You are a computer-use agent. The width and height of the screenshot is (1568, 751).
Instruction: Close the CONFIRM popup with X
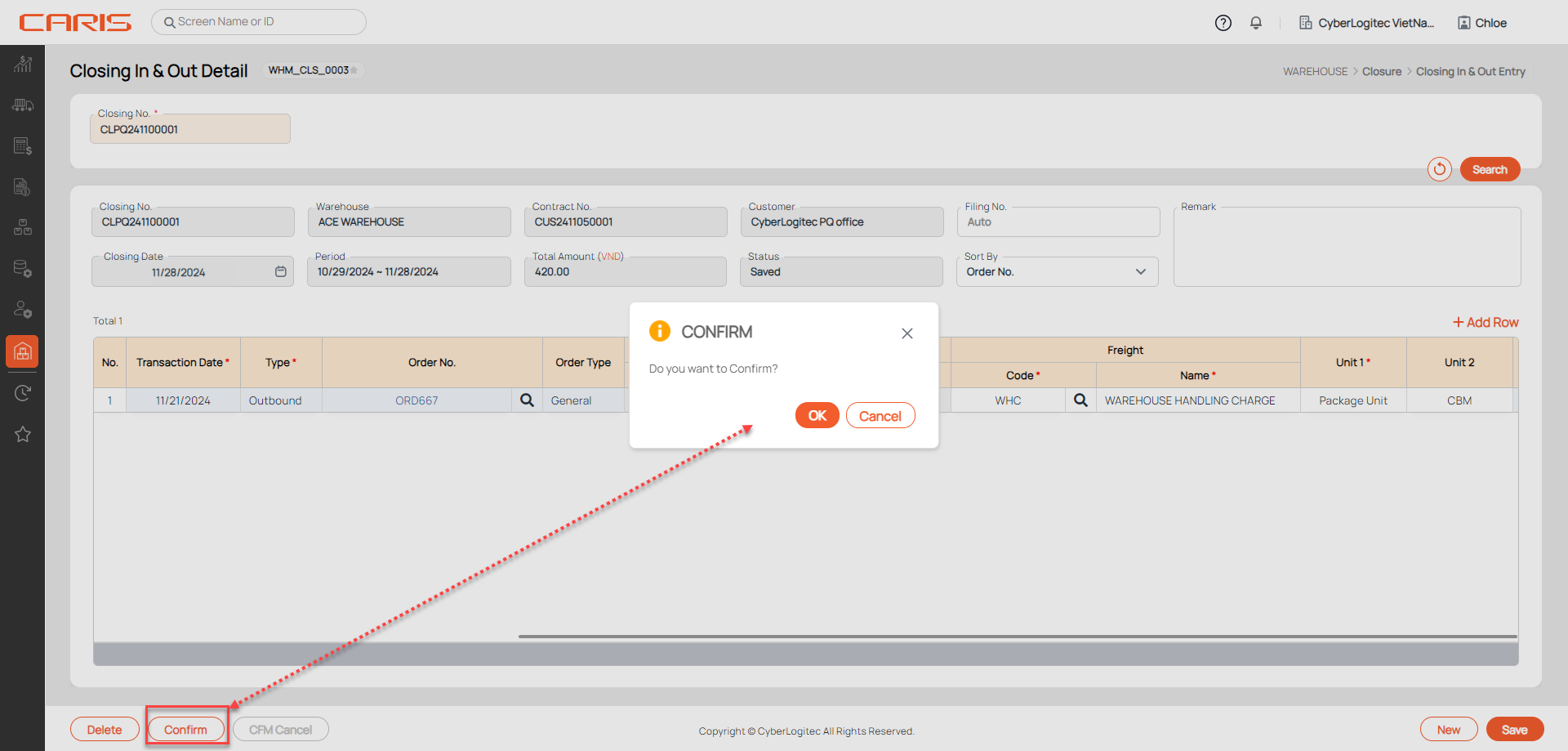click(x=906, y=333)
